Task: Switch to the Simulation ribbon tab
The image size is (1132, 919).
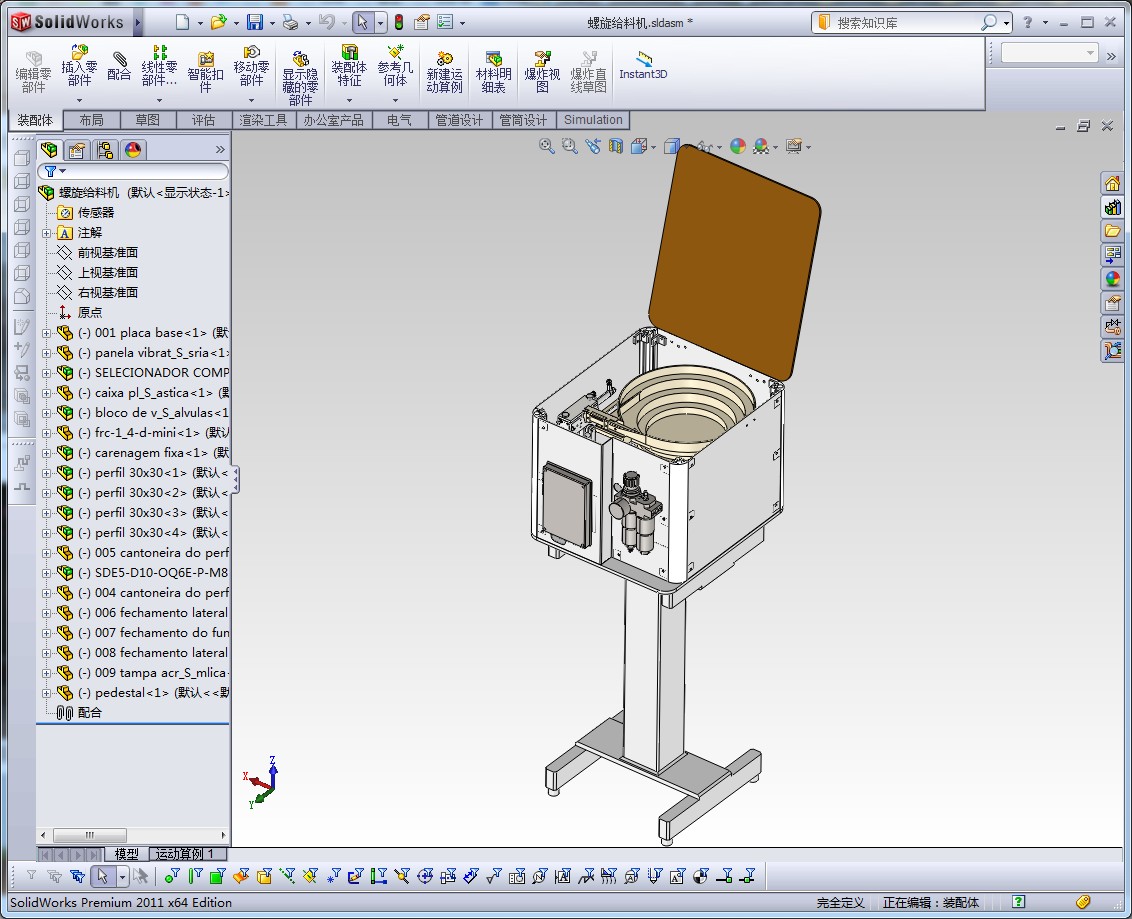Action: click(x=593, y=120)
